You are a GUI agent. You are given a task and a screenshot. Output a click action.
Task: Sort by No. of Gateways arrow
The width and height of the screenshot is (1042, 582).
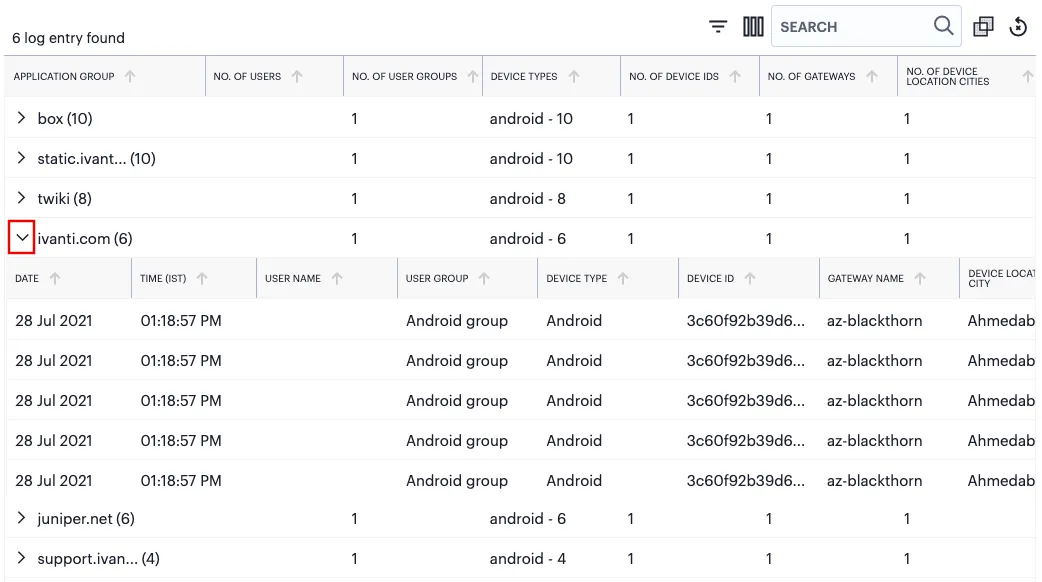pyautogui.click(x=872, y=76)
